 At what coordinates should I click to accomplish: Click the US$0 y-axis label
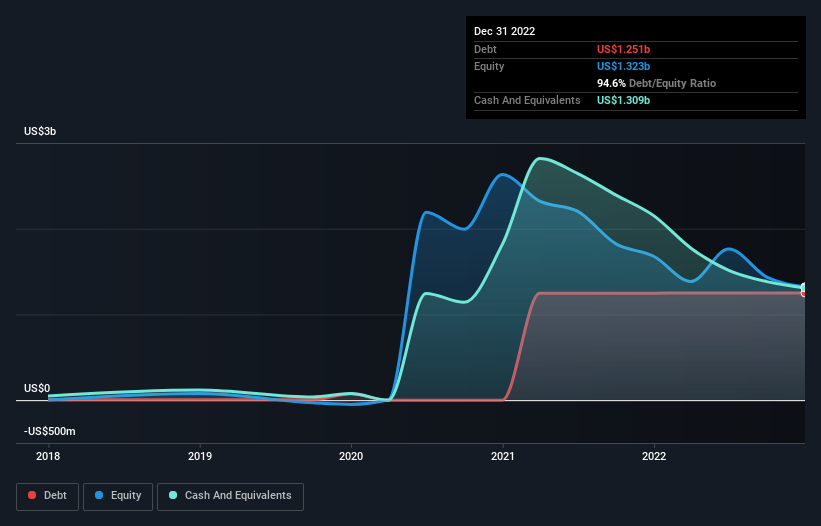coord(37,388)
